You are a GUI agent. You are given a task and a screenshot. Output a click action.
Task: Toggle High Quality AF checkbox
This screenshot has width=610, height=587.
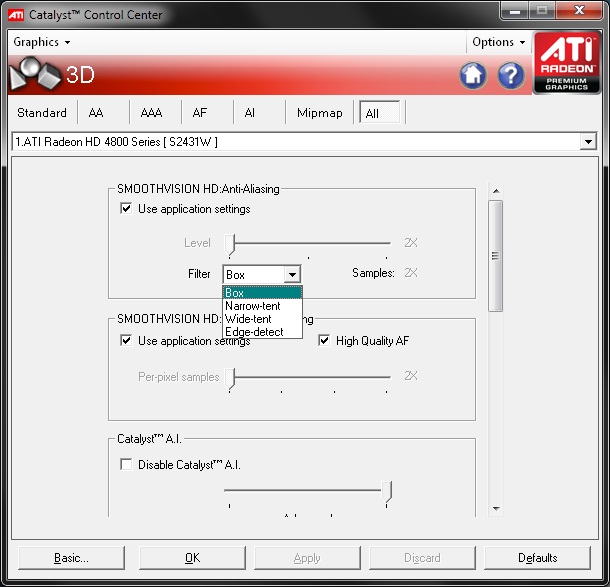[x=324, y=340]
